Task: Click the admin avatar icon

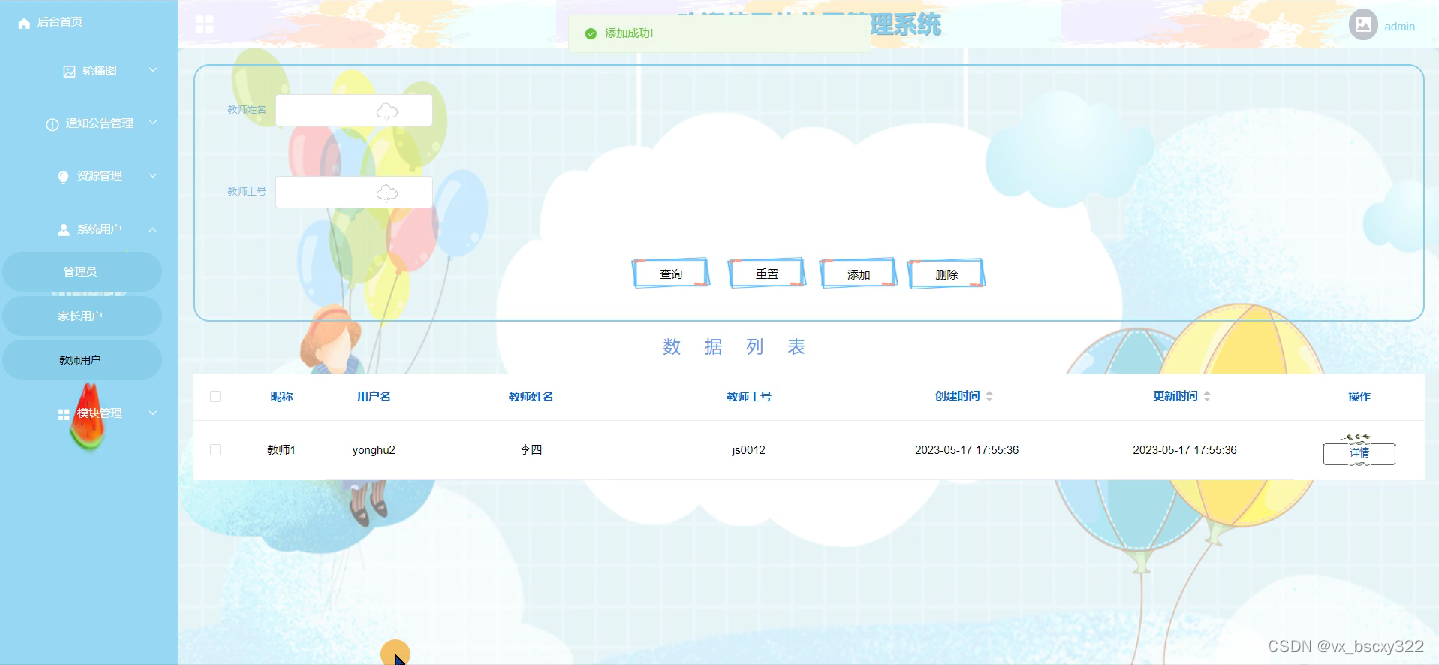Action: coord(1363,25)
